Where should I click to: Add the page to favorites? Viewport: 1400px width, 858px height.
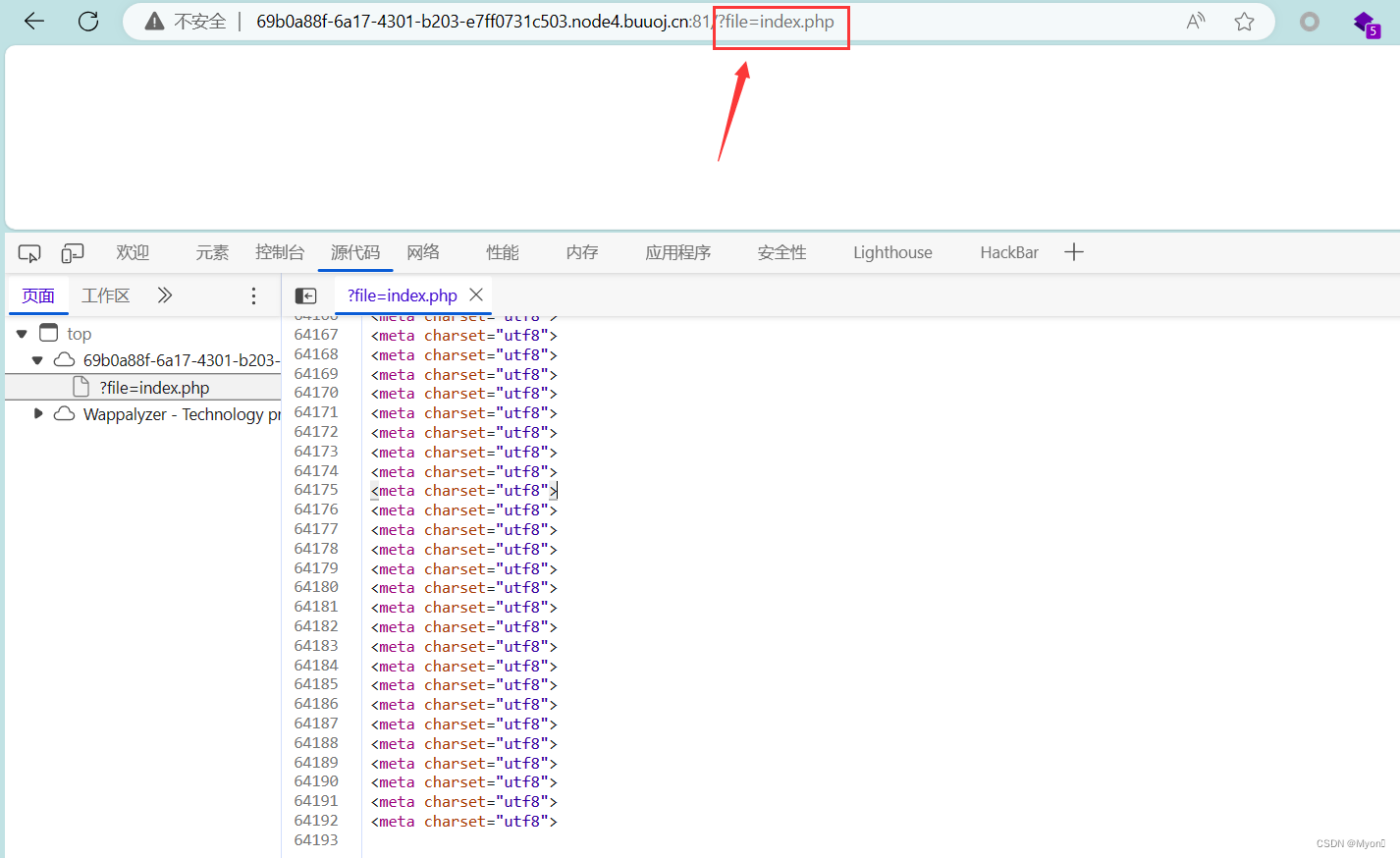coord(1244,21)
